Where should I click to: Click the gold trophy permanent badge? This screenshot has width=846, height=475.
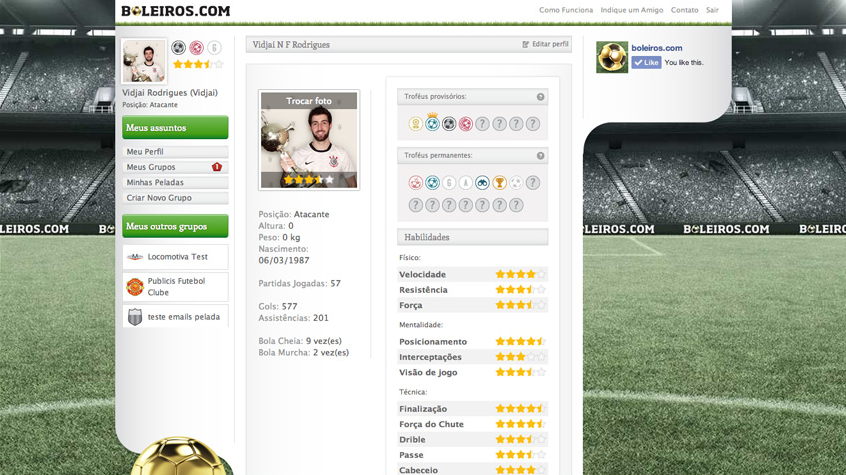point(499,183)
